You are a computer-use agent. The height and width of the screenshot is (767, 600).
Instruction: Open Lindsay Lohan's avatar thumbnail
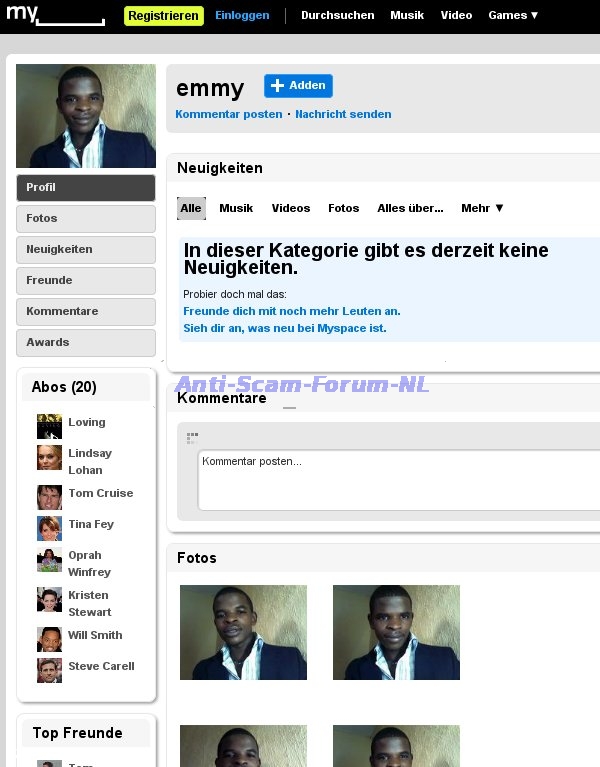tap(49, 457)
